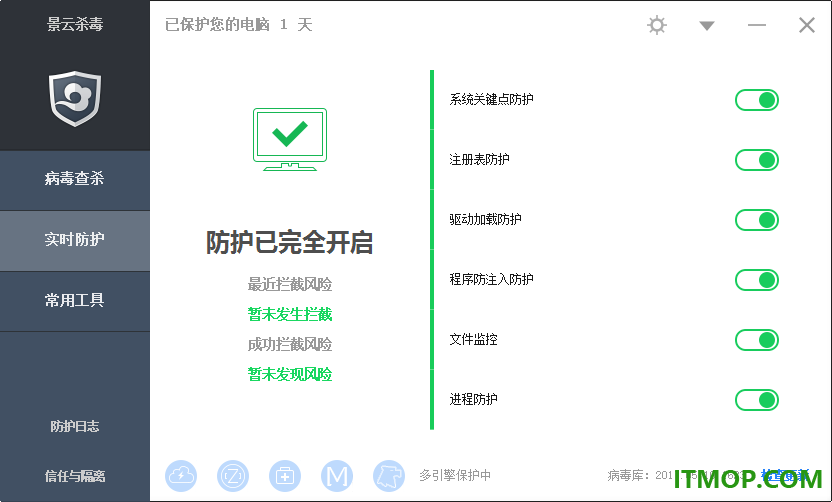This screenshot has width=832, height=502.
Task: Toggle the 文件监控 switch
Action: 757,340
